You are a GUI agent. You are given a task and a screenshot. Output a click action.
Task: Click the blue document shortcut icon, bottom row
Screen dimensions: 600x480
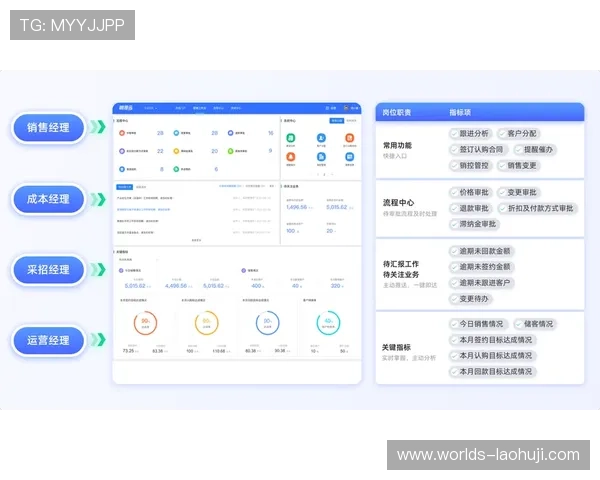[321, 157]
